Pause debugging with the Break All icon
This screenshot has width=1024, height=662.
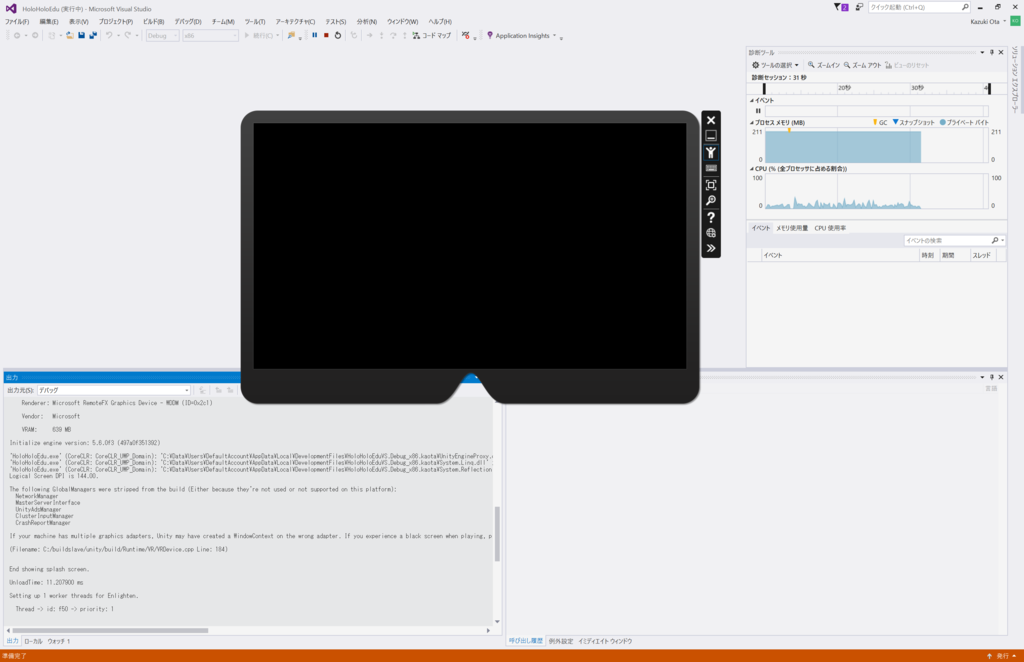315,35
